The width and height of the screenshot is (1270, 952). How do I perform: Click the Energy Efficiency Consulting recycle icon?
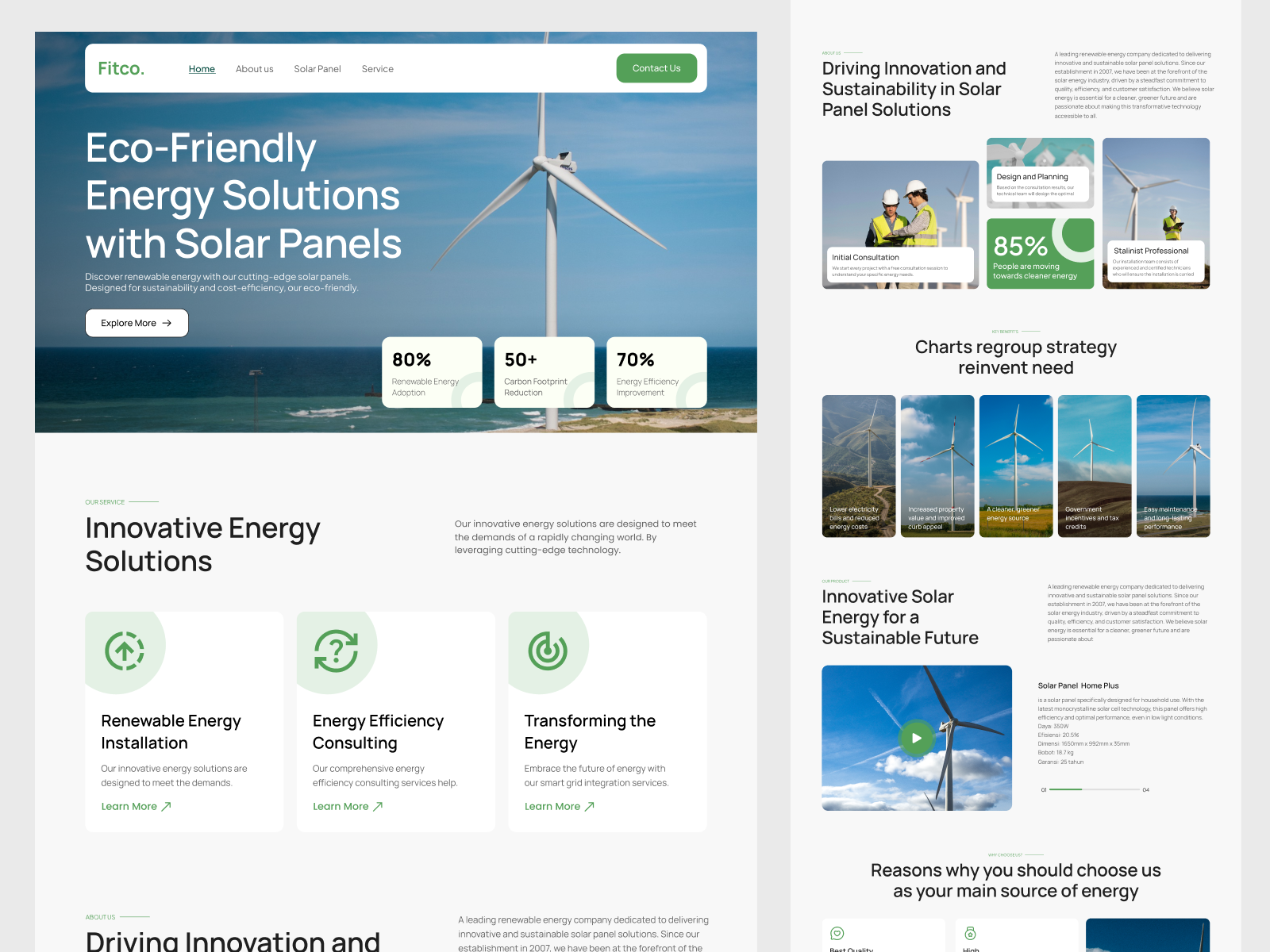pyautogui.click(x=337, y=651)
